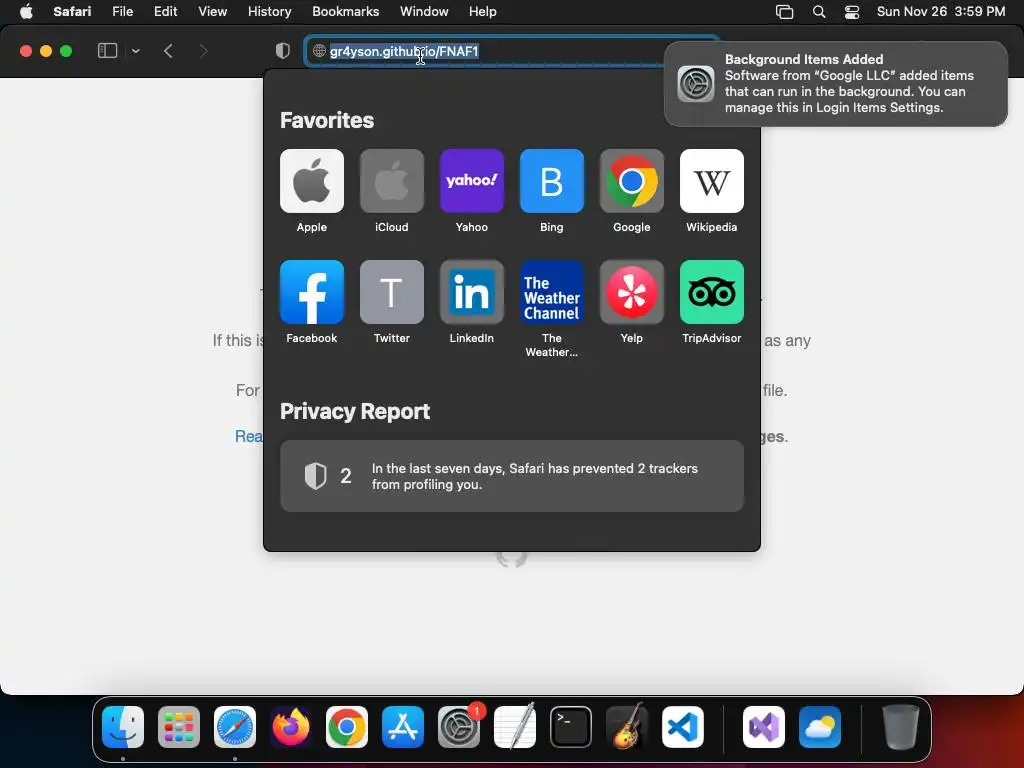Open the Twitter favorite tile

coord(392,292)
